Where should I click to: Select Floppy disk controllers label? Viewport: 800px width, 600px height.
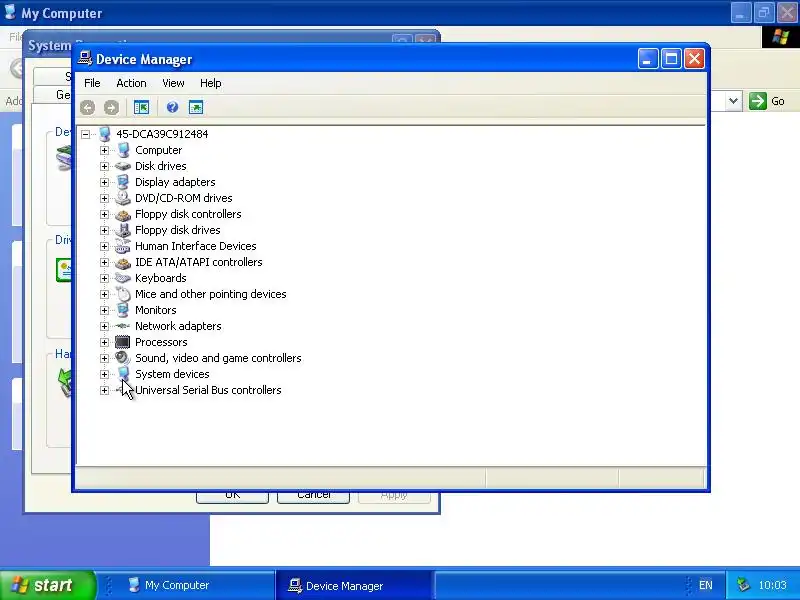pos(188,214)
